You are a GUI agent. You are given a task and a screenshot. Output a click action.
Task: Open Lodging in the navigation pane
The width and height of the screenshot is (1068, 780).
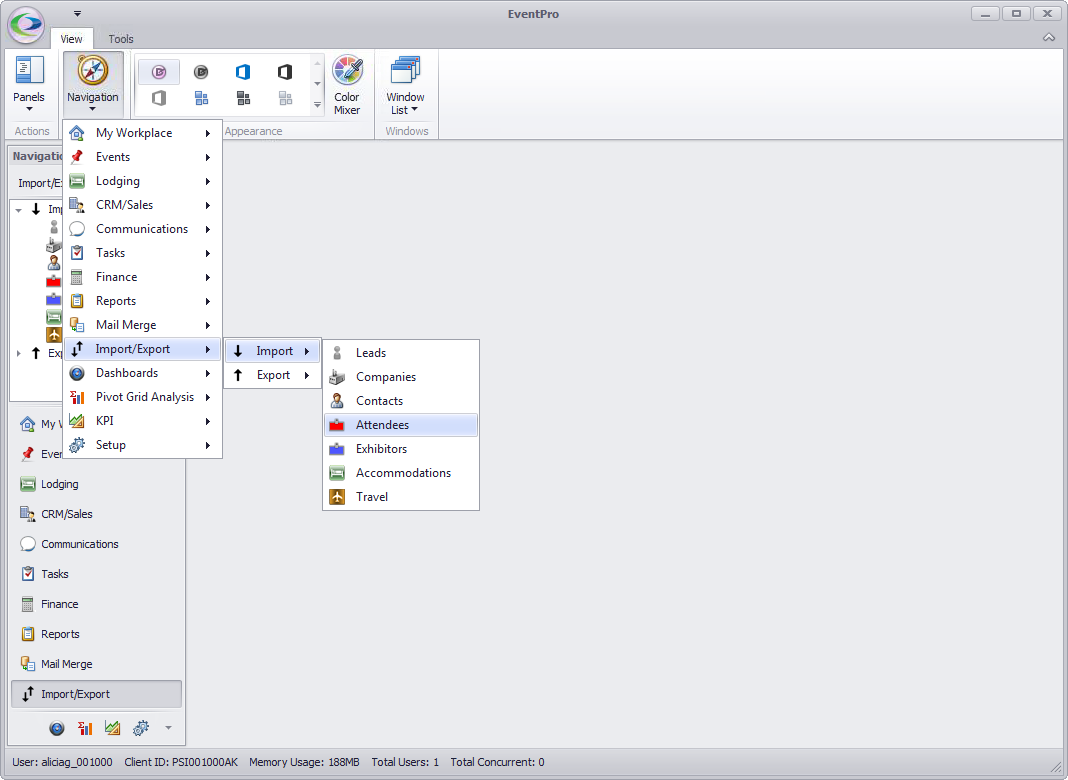tap(97, 484)
